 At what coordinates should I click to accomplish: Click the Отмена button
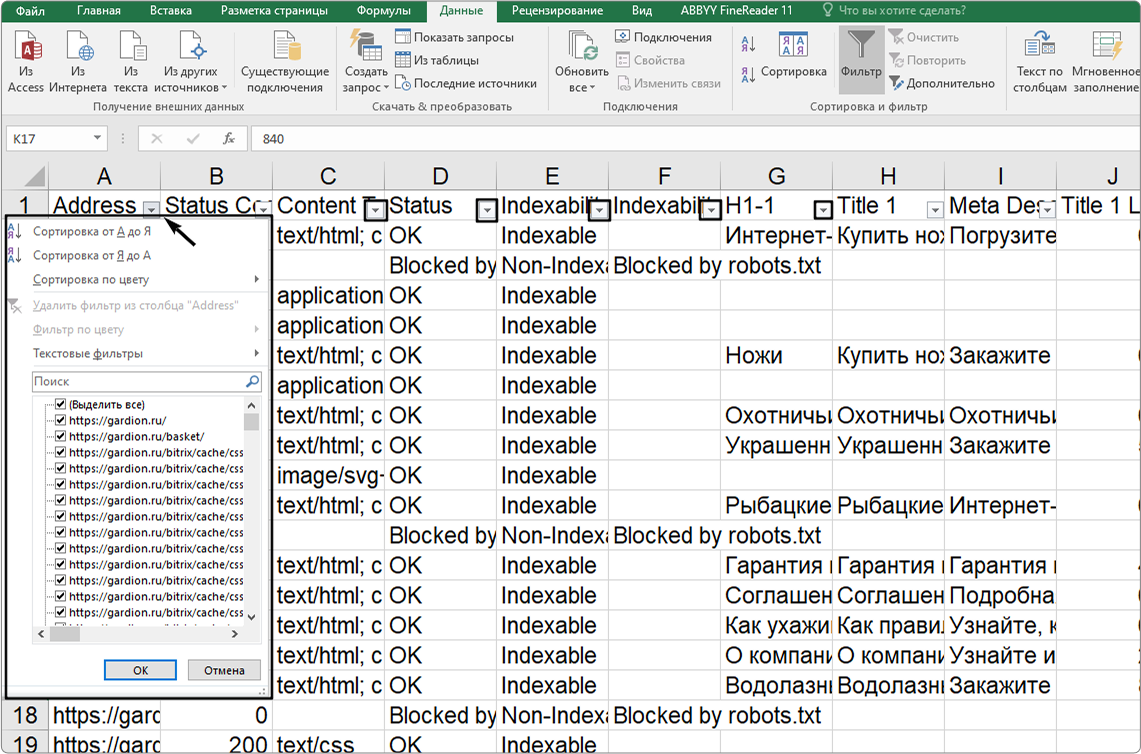224,670
